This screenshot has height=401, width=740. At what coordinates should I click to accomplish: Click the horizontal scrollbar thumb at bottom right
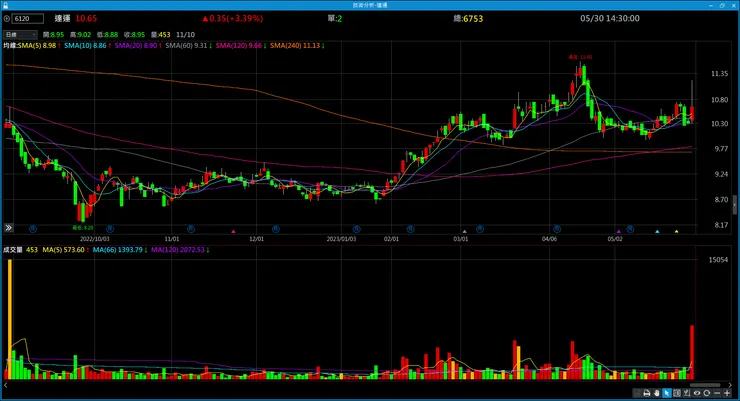(x=705, y=385)
